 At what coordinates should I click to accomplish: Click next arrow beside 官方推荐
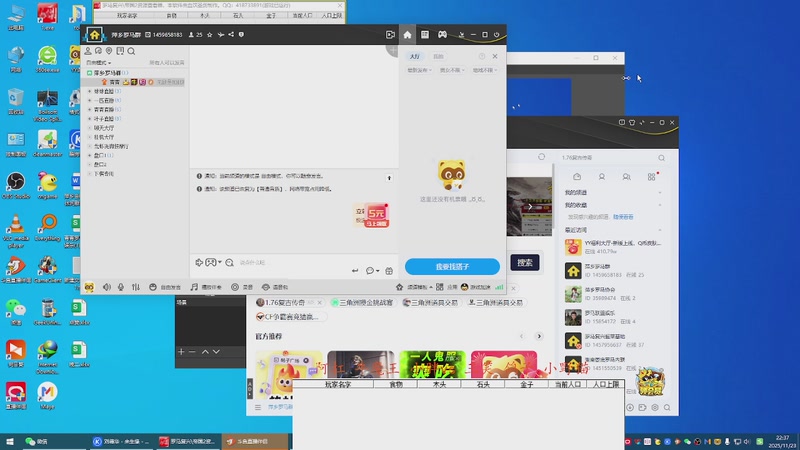[539, 336]
